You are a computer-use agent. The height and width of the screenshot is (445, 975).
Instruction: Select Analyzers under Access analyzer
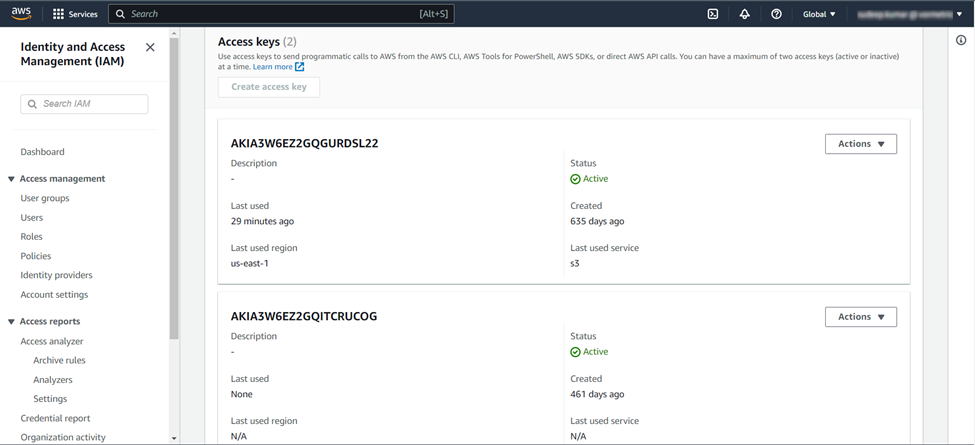pos(53,380)
